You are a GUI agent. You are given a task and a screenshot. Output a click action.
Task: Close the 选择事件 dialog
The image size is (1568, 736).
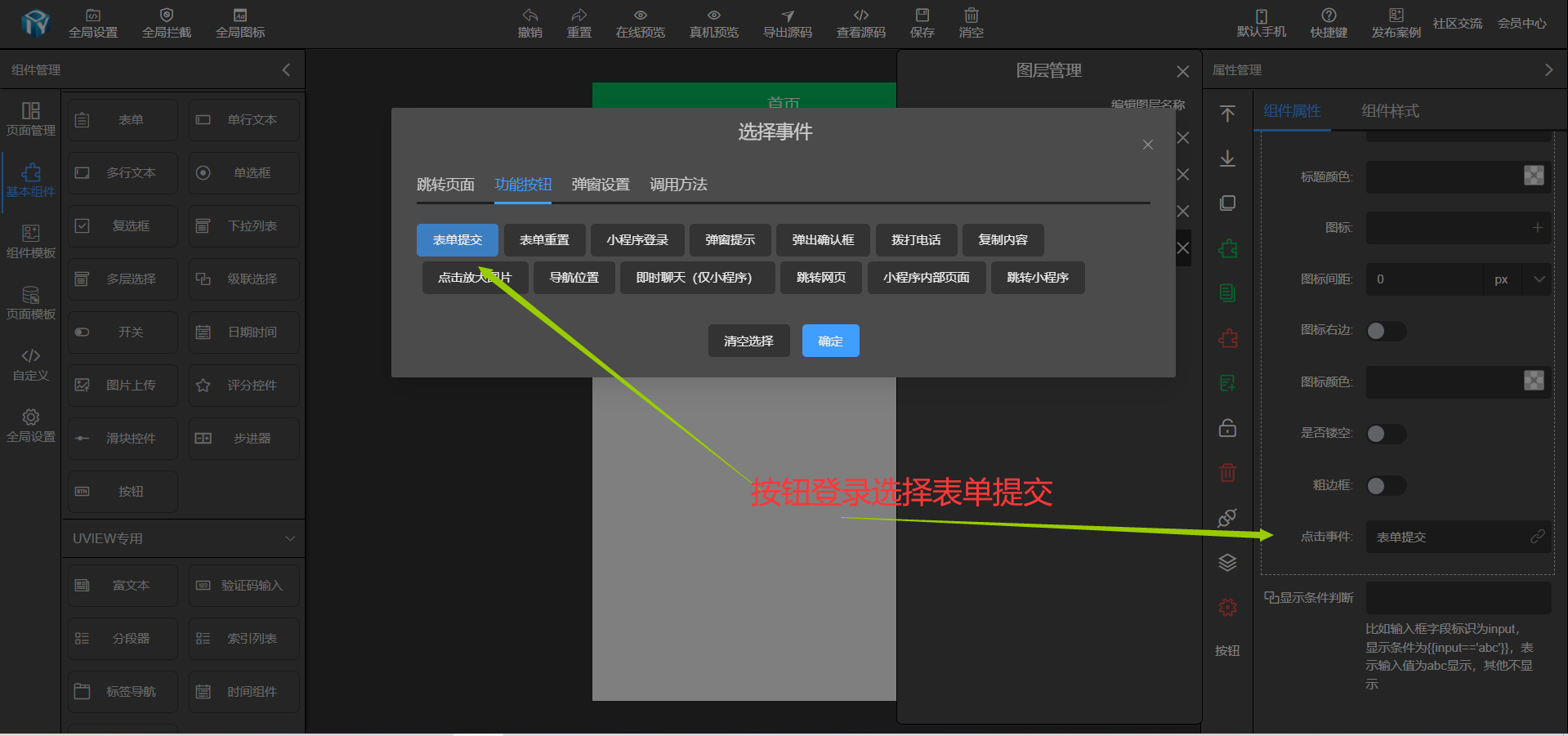click(1148, 145)
